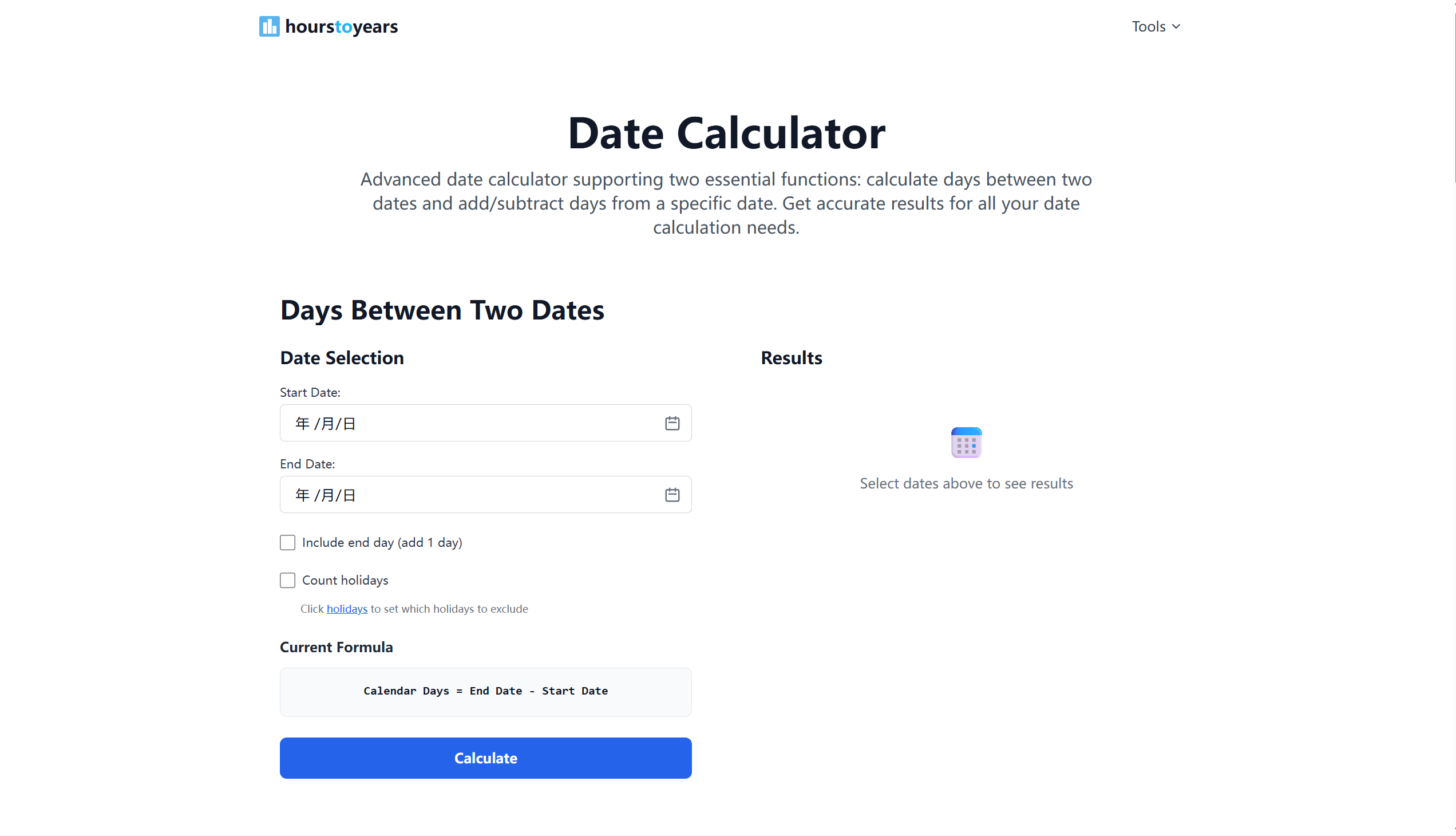The width and height of the screenshot is (1456, 836).
Task: Focus the End Date input field
Action: click(x=485, y=494)
